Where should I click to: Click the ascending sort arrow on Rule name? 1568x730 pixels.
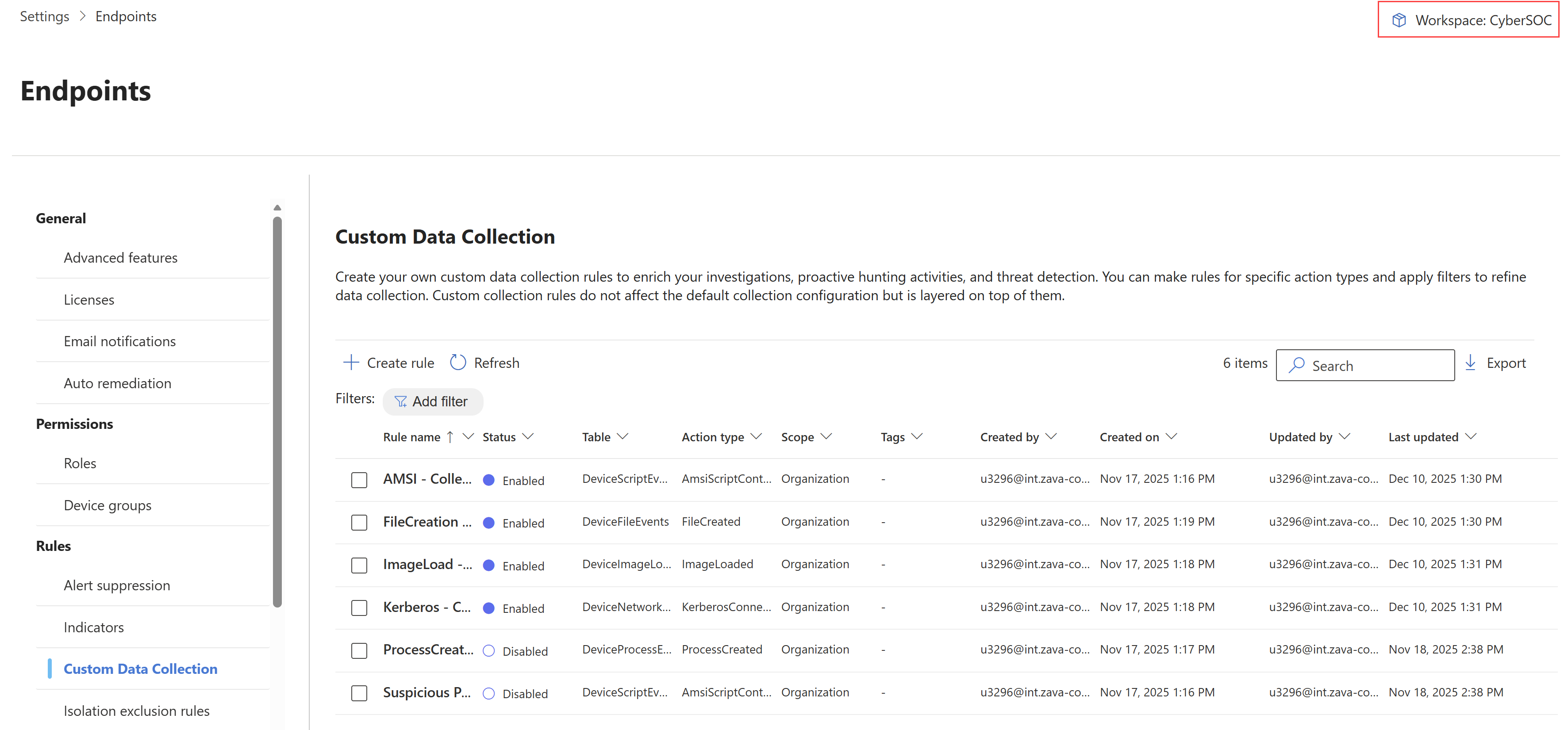(450, 437)
